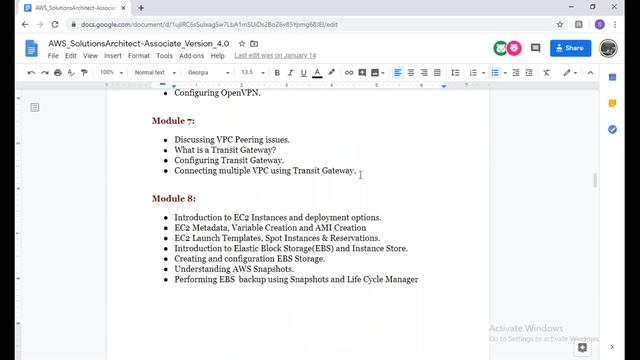Open the zoom level dropdown

[111, 73]
